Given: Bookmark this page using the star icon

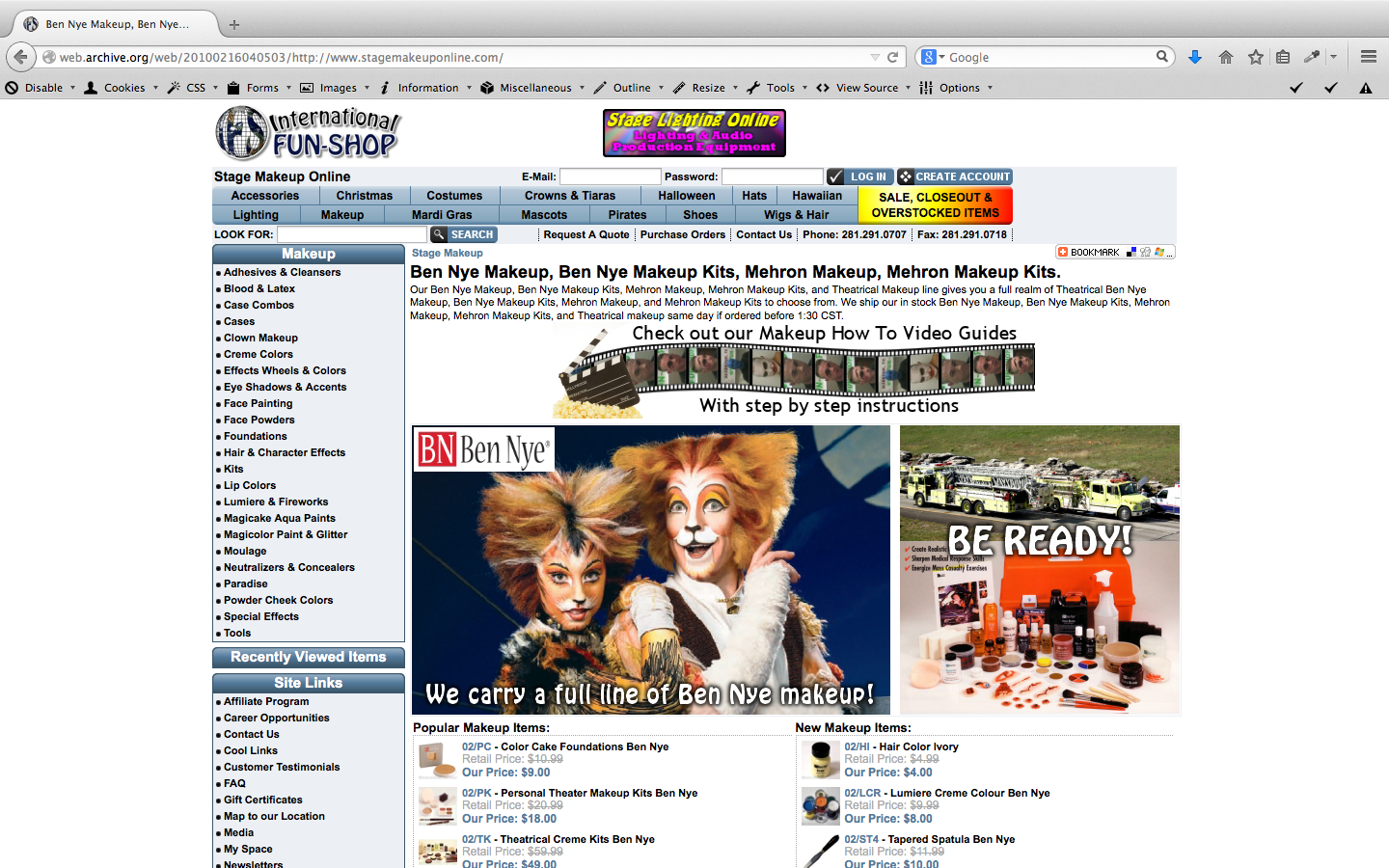Looking at the screenshot, I should click(x=1255, y=57).
